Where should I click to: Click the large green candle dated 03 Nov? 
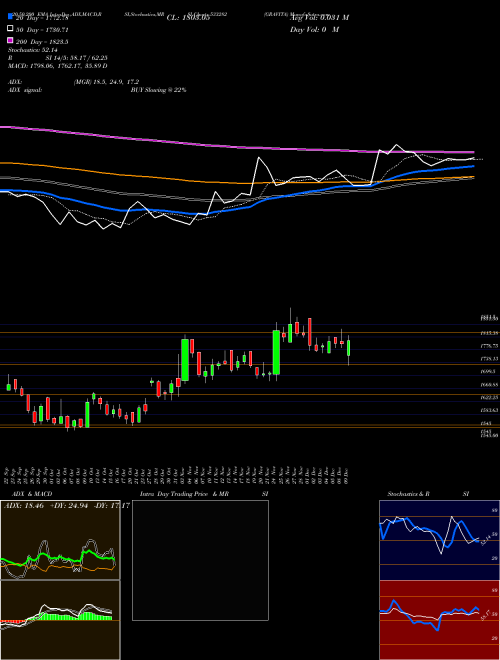[x=185, y=360]
